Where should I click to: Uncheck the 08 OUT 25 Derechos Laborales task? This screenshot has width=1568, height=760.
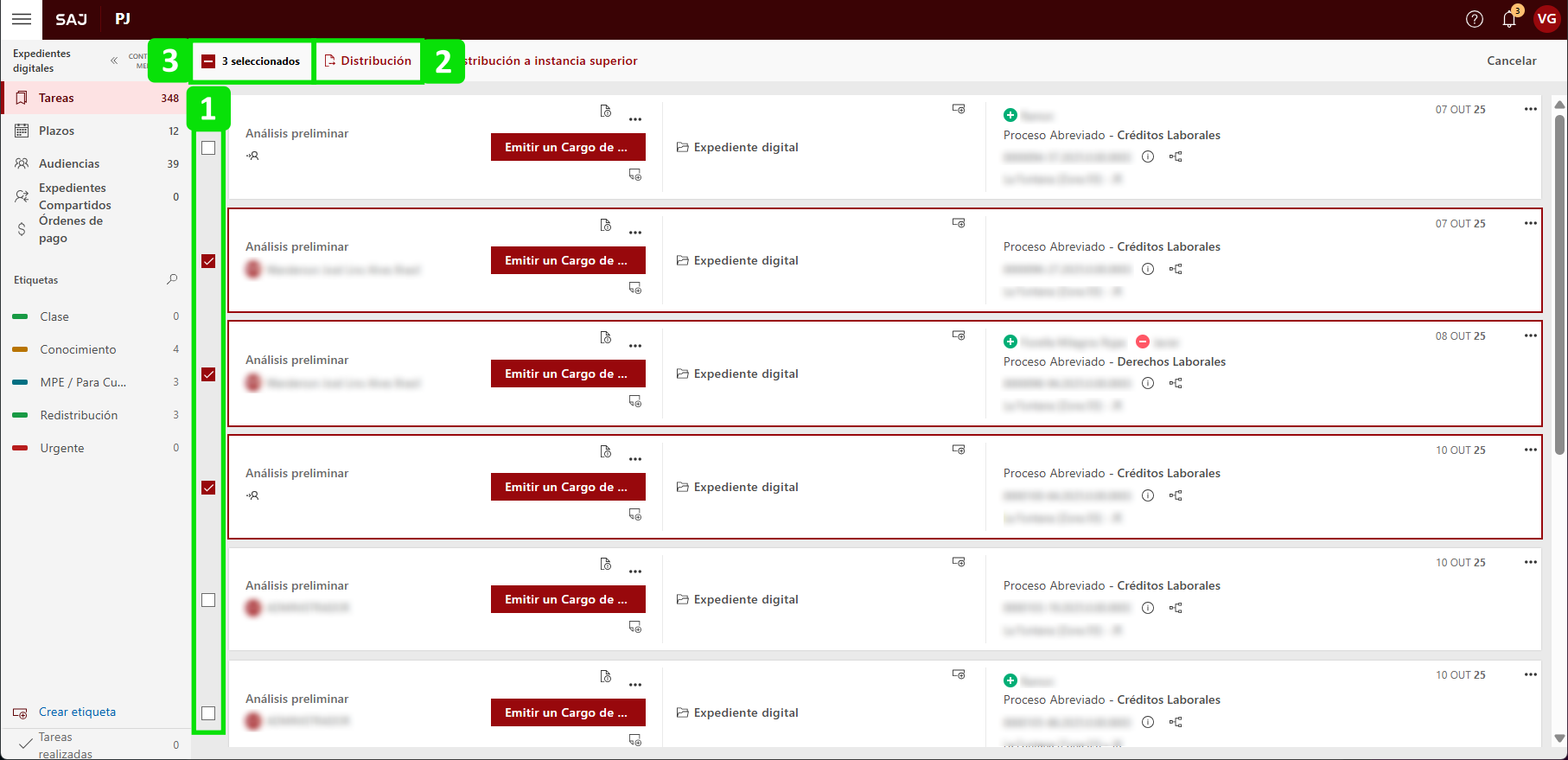[x=208, y=374]
